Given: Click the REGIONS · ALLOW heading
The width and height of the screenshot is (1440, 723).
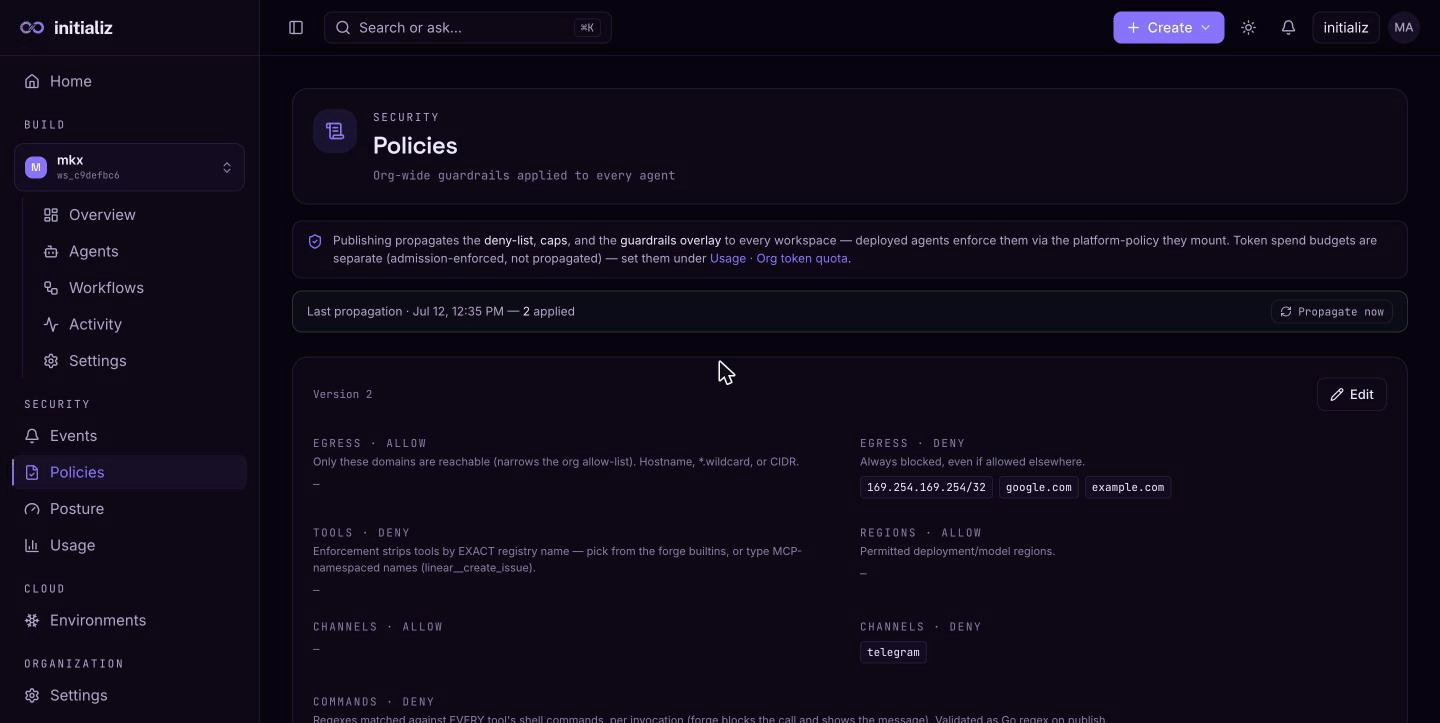Looking at the screenshot, I should (x=921, y=534).
